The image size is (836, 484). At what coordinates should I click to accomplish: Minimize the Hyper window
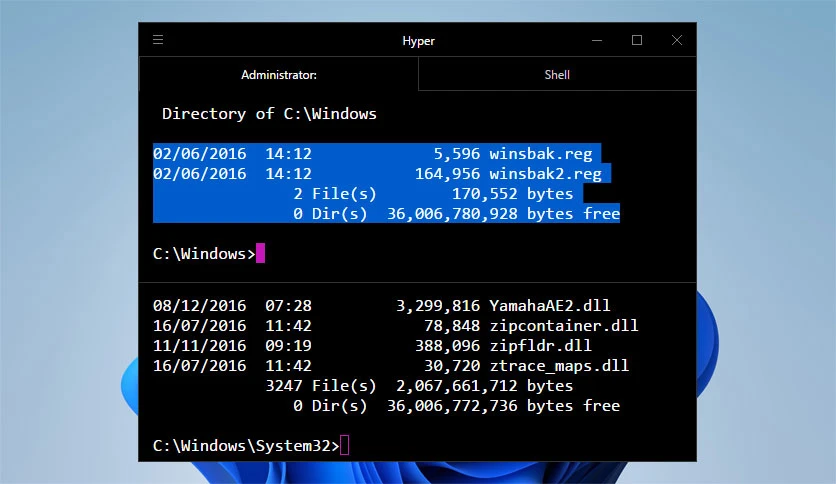point(597,41)
